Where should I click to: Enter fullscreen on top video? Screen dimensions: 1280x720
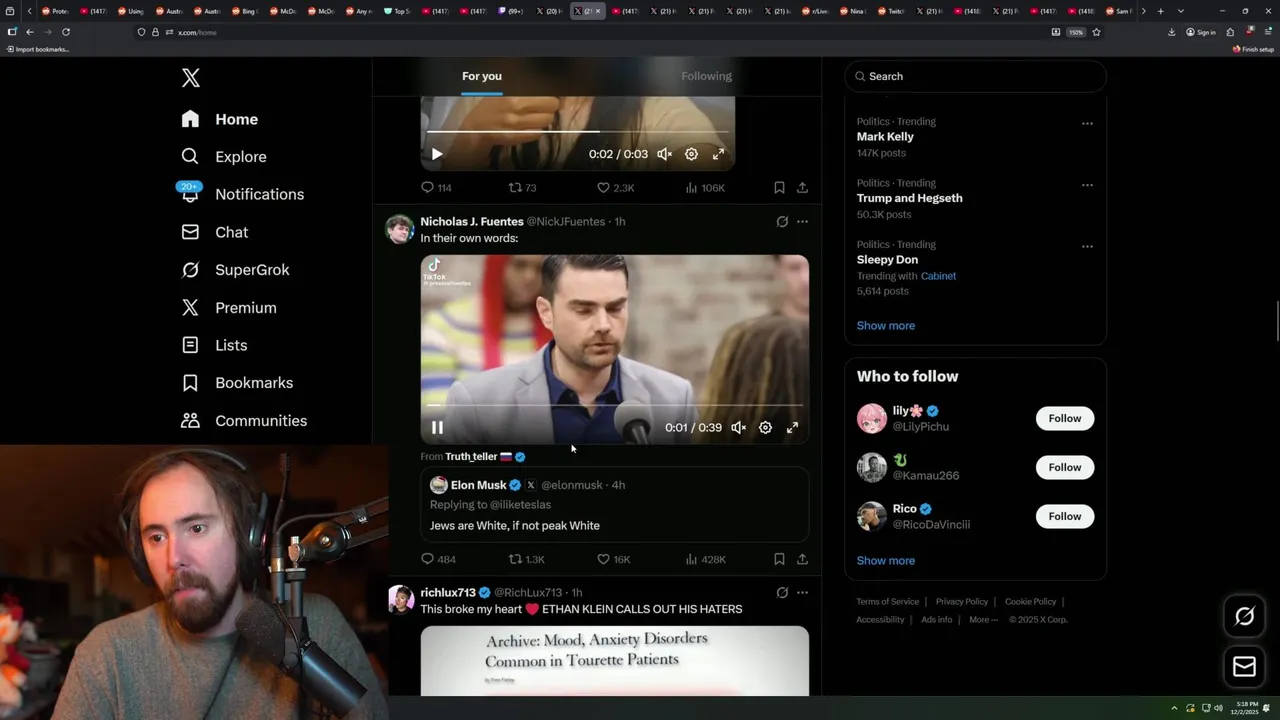tap(718, 154)
